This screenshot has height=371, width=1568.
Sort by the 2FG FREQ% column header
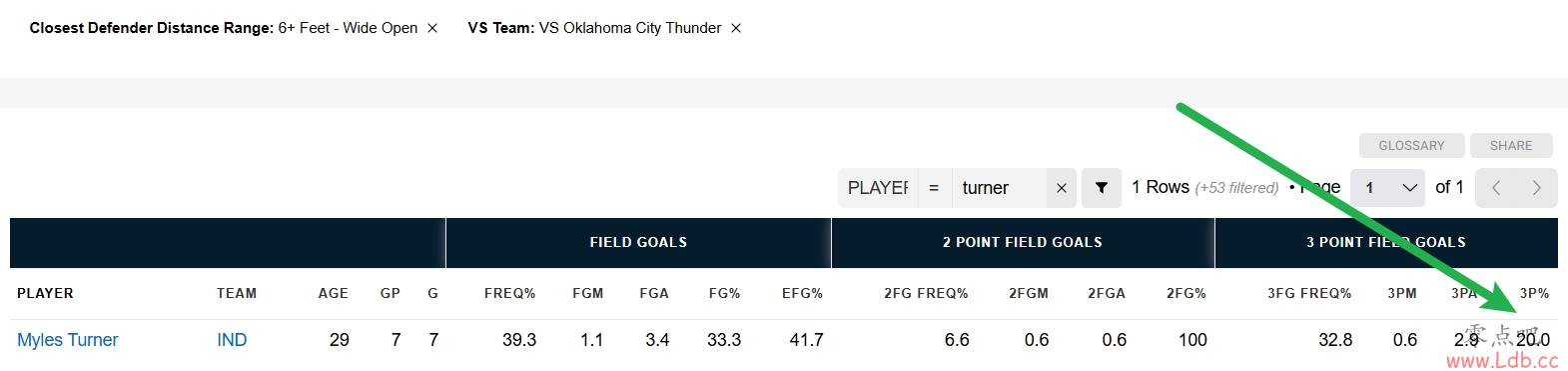(926, 293)
